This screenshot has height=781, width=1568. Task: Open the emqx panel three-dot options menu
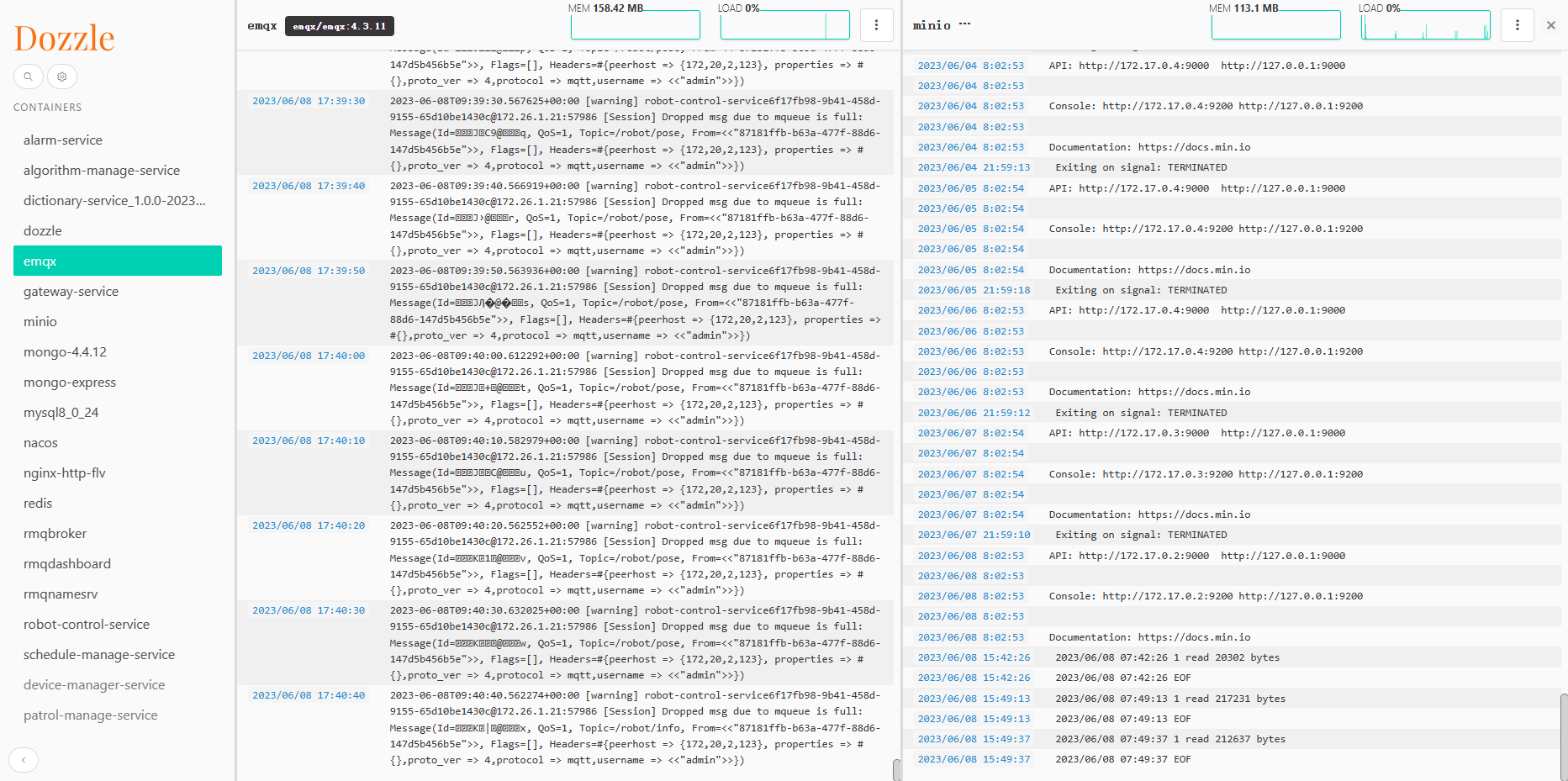click(877, 25)
